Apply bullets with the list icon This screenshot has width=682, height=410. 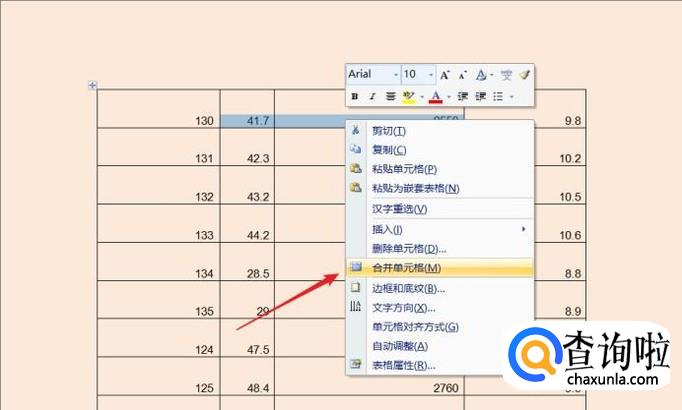[498, 96]
